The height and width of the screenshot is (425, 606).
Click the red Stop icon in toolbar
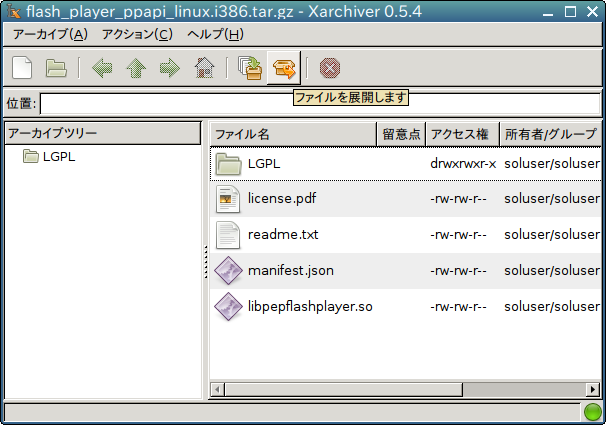(x=330, y=68)
